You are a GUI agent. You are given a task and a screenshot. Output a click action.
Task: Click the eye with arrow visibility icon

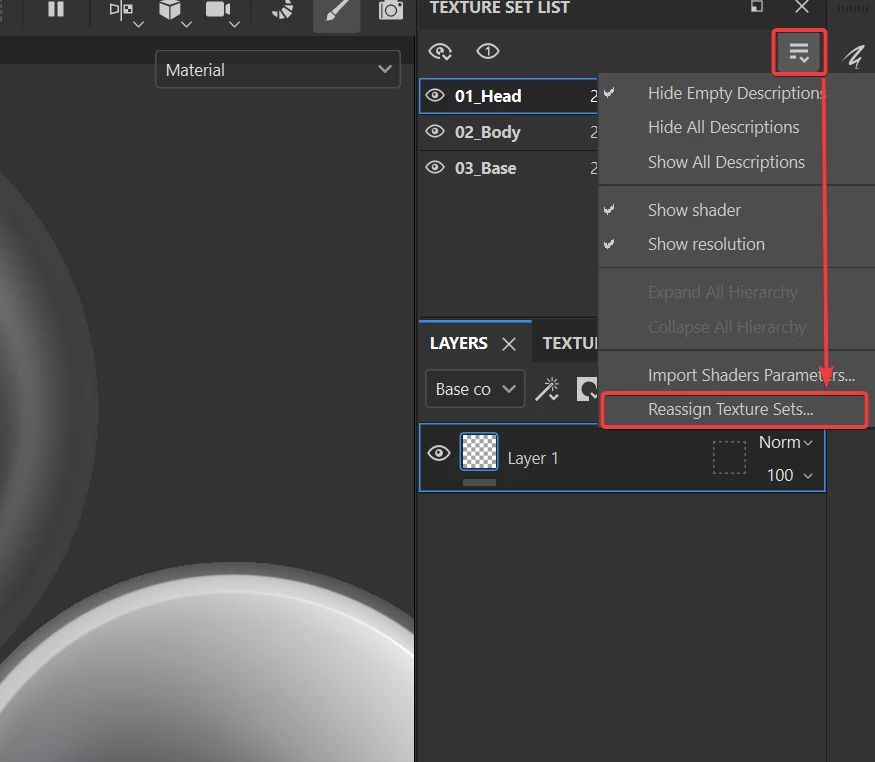pyautogui.click(x=440, y=52)
